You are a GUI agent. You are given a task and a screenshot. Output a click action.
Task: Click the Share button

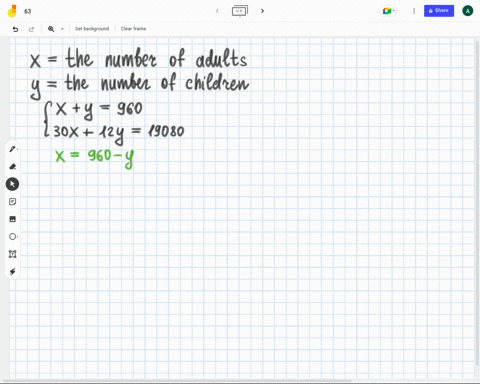click(x=439, y=11)
